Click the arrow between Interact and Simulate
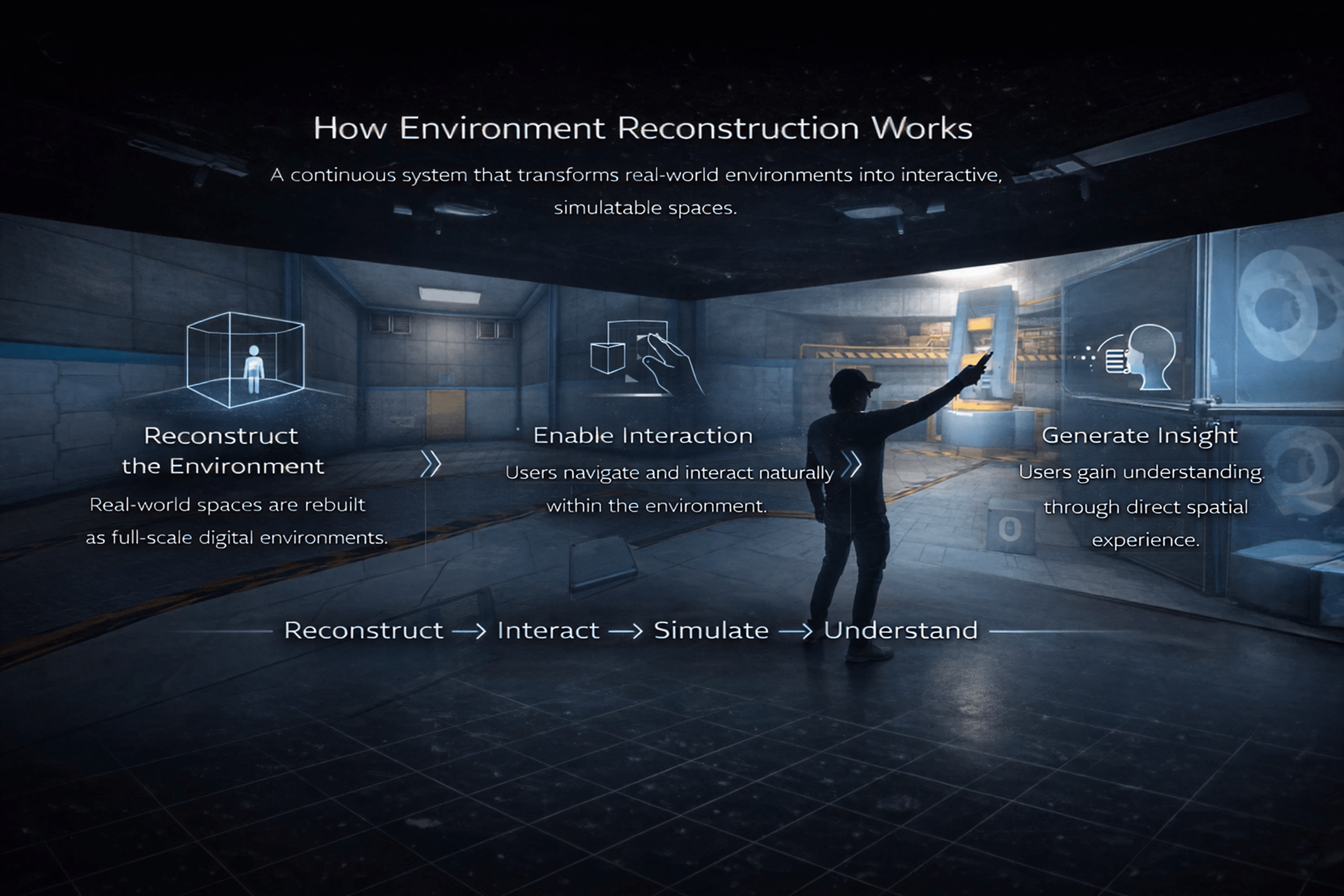This screenshot has width=1344, height=896. 626,632
